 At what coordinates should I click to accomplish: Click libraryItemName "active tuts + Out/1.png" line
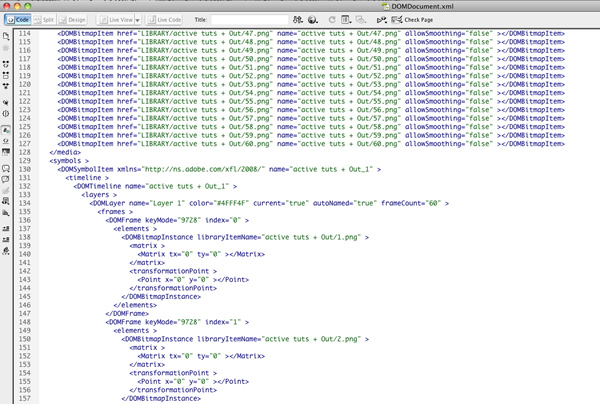tap(245, 237)
